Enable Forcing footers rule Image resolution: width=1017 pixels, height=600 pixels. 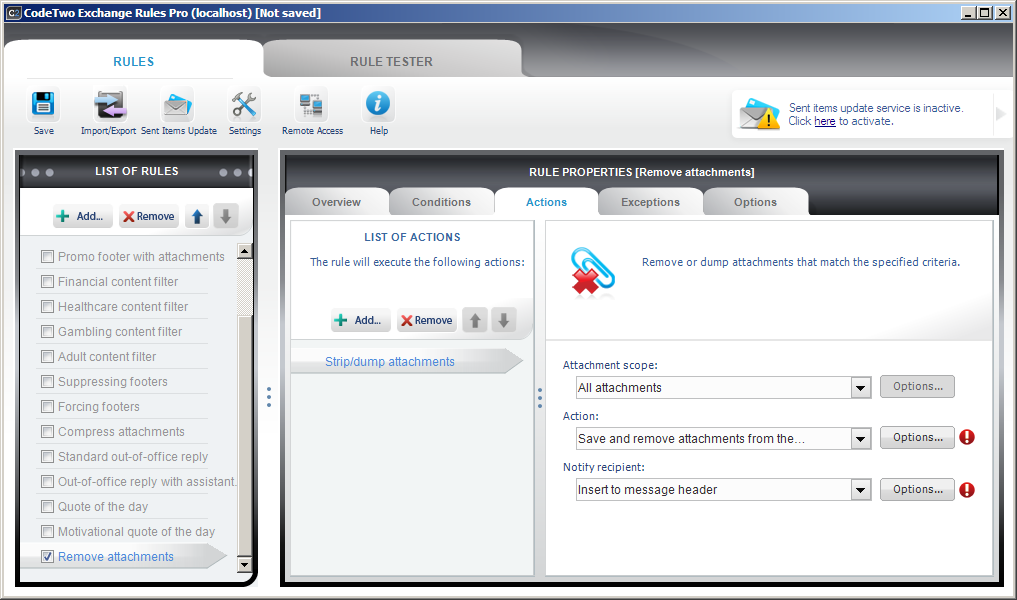click(x=47, y=406)
